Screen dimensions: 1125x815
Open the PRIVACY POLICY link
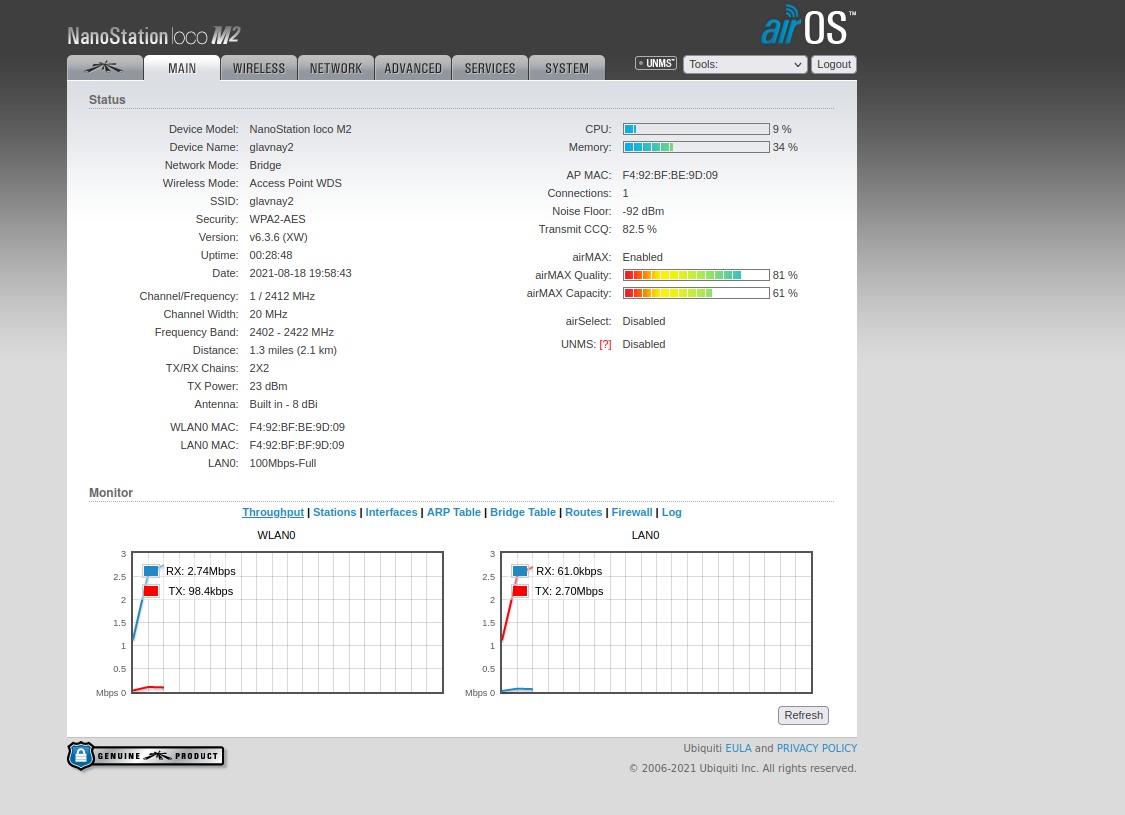click(816, 748)
